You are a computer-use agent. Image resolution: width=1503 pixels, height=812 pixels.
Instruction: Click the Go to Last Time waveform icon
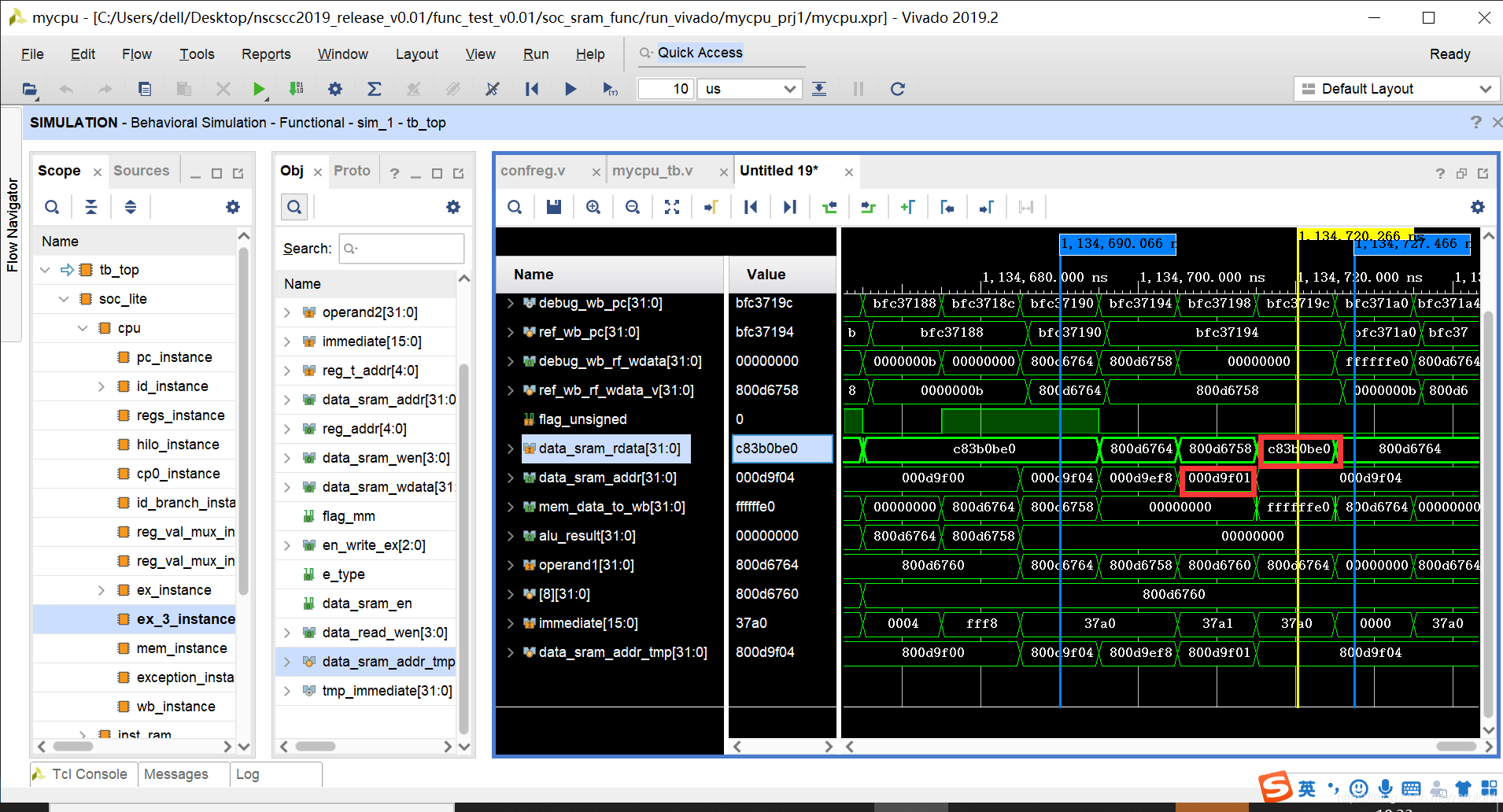[x=790, y=207]
